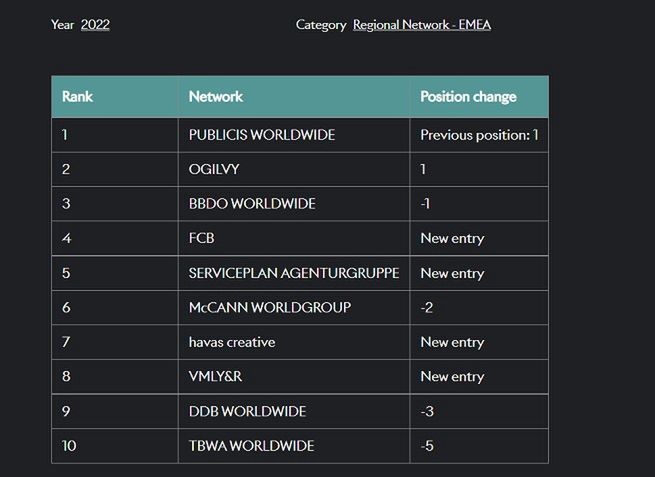Image resolution: width=655 pixels, height=477 pixels.
Task: Select the OGILVY network cell
Action: tap(215, 169)
